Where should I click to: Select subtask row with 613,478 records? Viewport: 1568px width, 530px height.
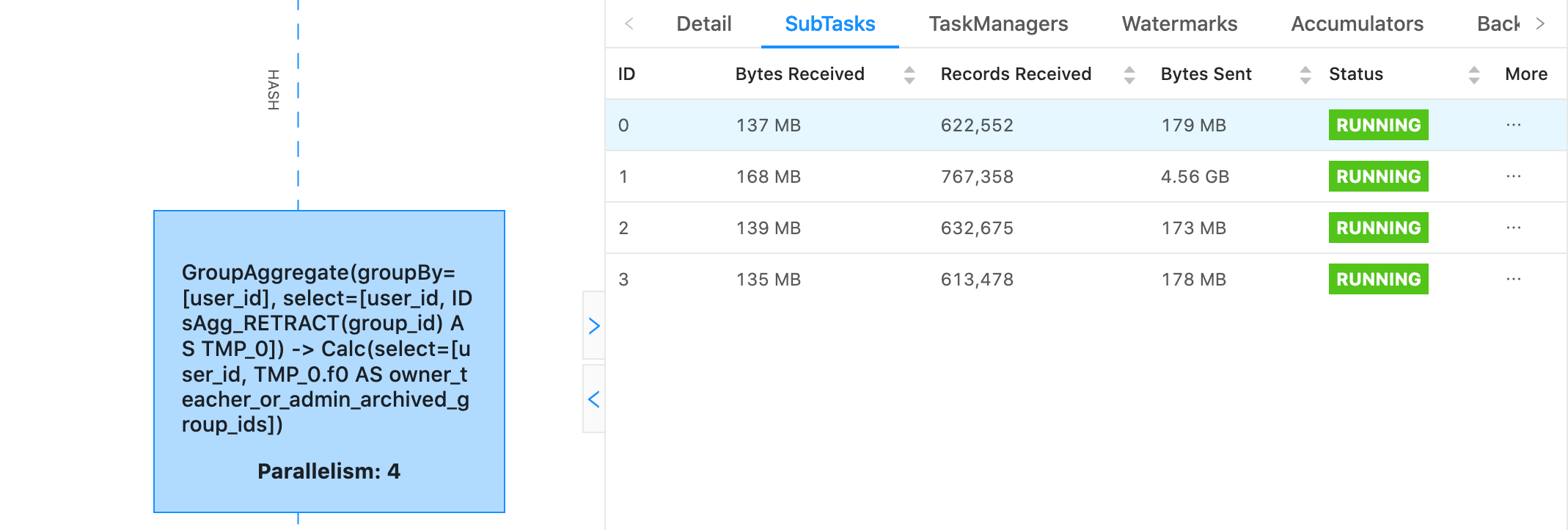(x=976, y=280)
